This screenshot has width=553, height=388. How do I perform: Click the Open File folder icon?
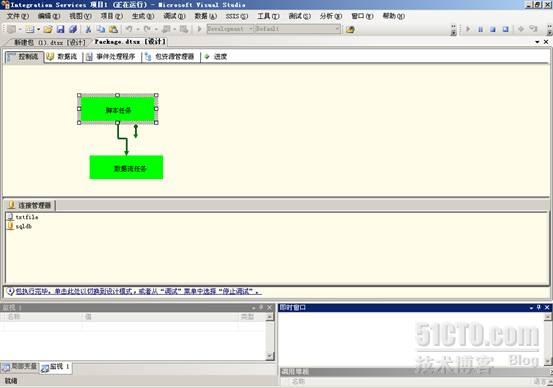[x=48, y=29]
